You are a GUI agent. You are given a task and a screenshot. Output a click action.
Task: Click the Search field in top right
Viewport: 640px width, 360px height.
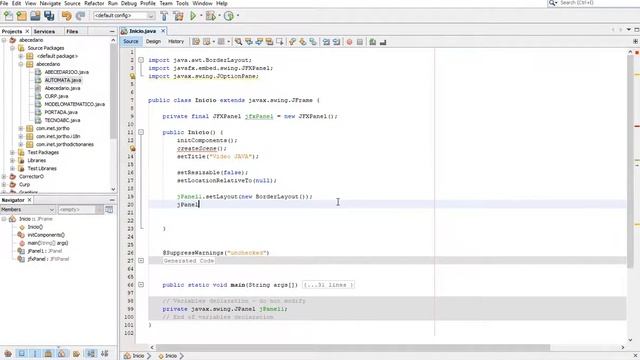click(x=593, y=3)
